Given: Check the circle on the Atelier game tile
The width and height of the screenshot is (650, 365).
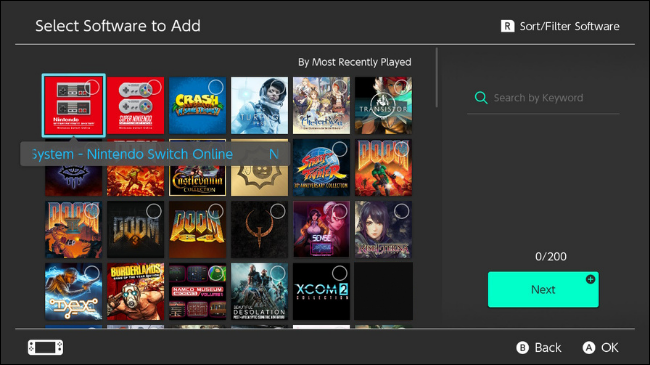Looking at the screenshot, I should coord(340,87).
